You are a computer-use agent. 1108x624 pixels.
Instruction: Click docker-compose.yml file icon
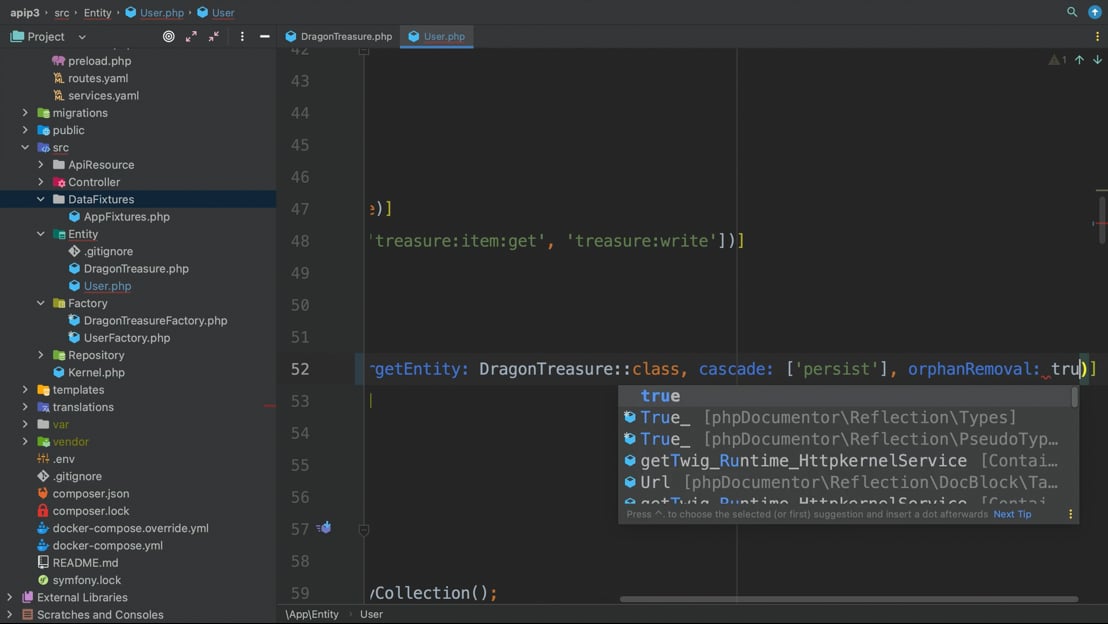(x=42, y=546)
